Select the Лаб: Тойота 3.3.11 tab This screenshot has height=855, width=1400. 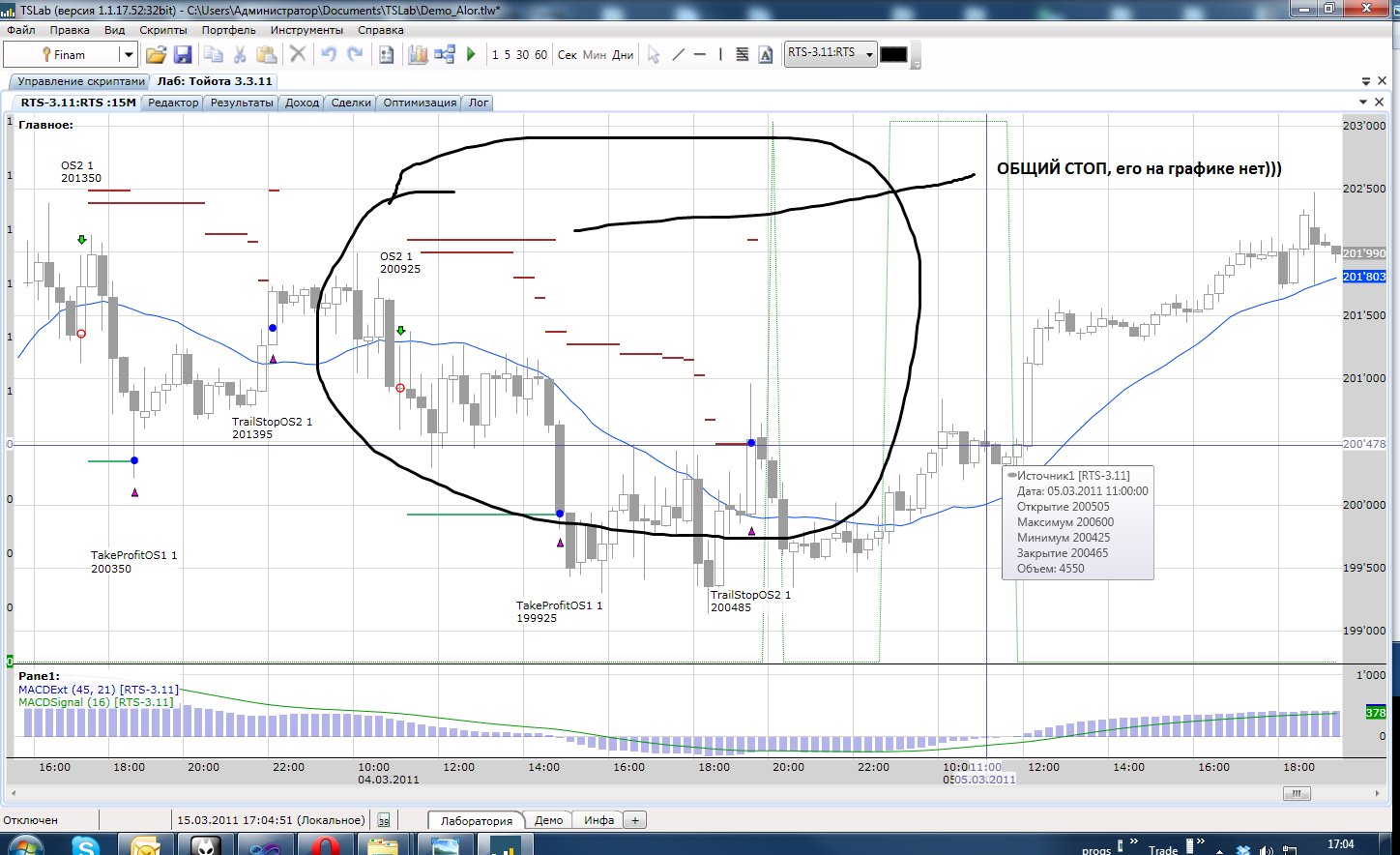[x=215, y=81]
